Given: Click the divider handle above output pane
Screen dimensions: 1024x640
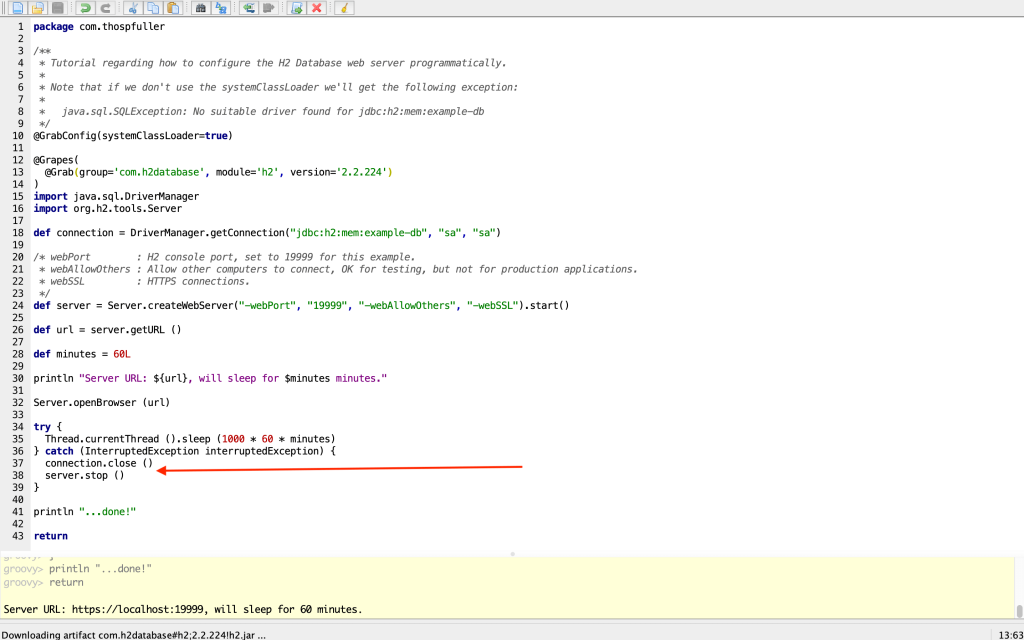Looking at the screenshot, I should point(513,554).
